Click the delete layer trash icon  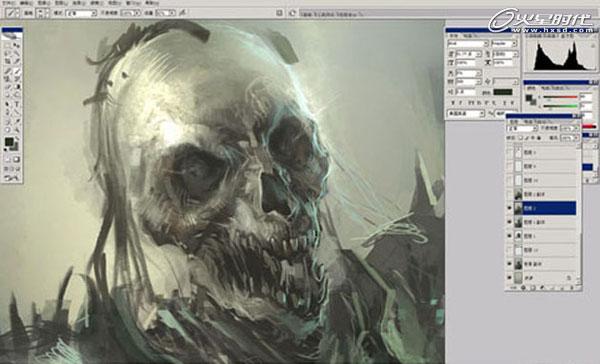572,287
